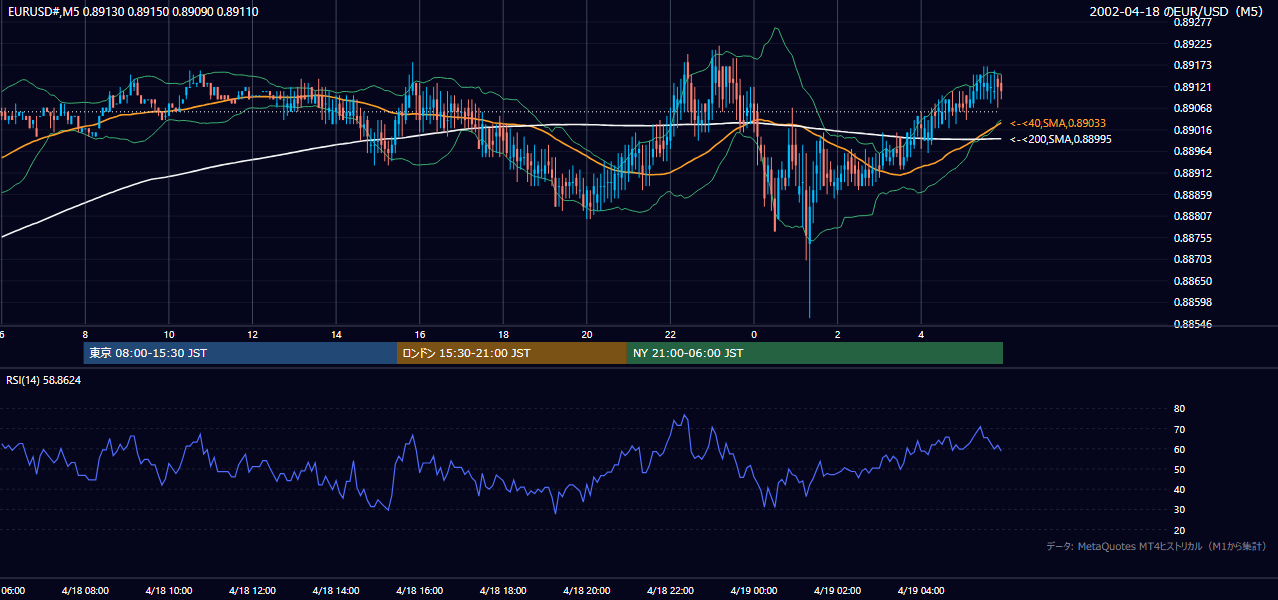Click price axis value 0.89173
This screenshot has height=600, width=1278.
click(x=1192, y=65)
